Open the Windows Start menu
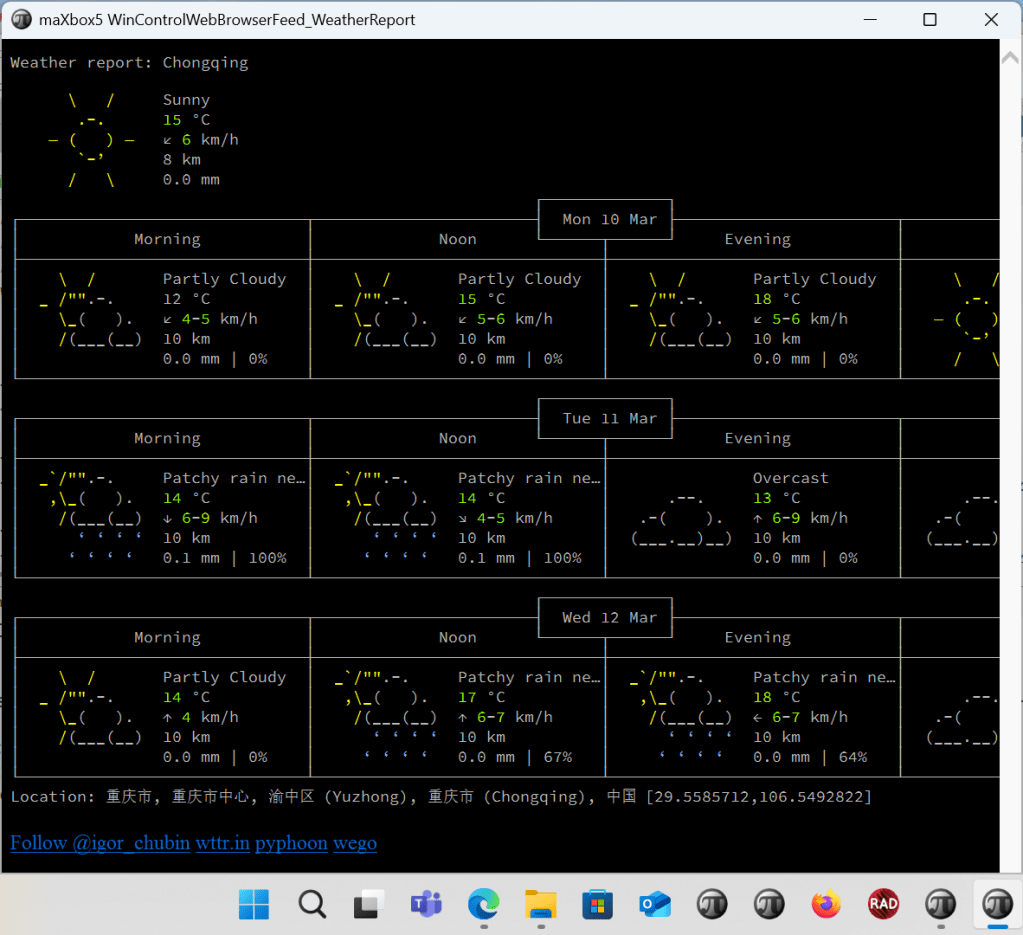Viewport: 1023px width, 935px height. pos(254,905)
